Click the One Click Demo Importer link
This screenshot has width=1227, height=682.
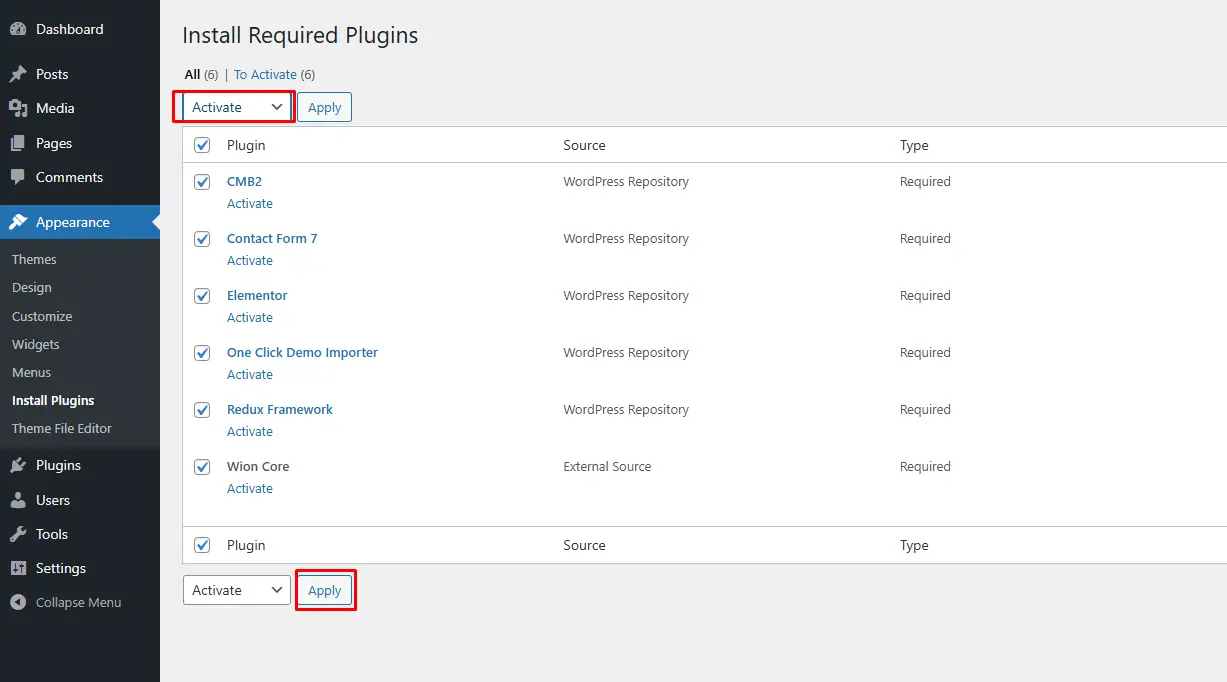(x=302, y=353)
